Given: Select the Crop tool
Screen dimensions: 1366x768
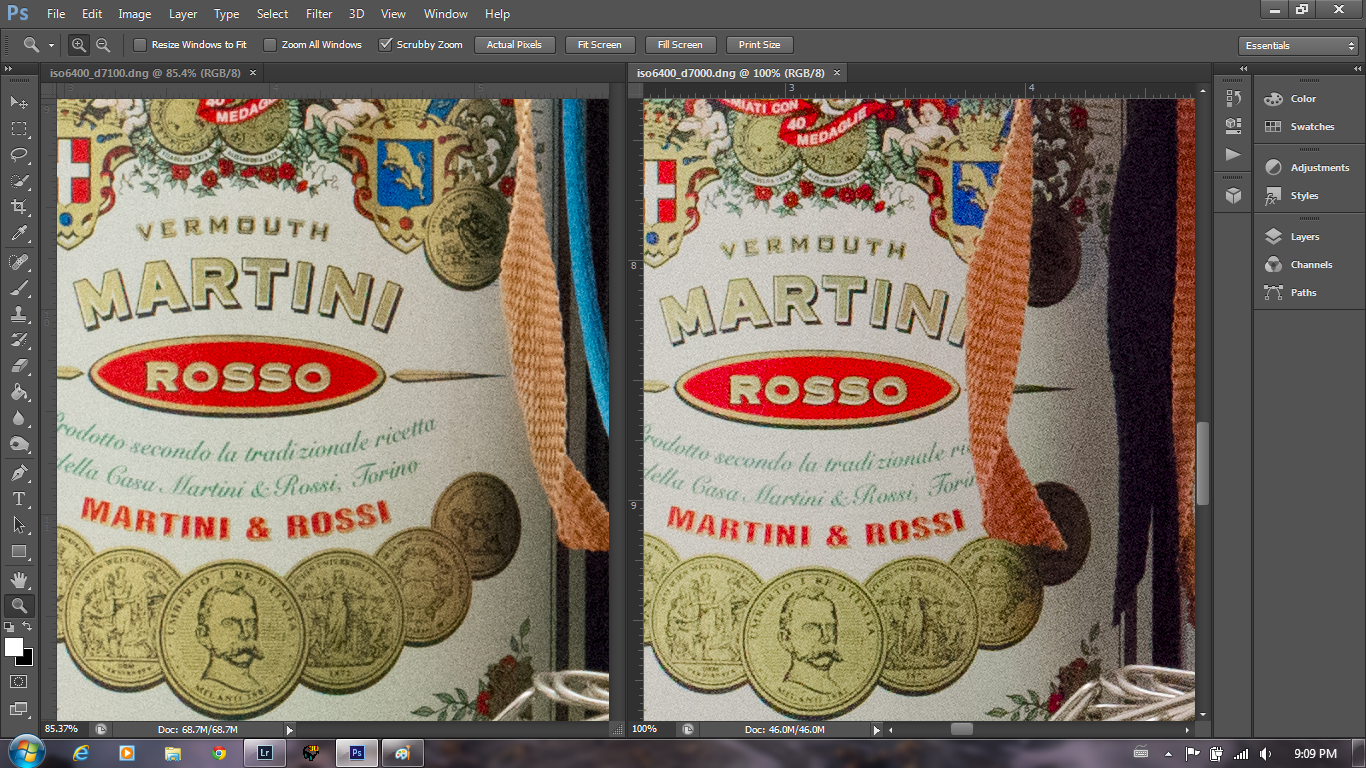Looking at the screenshot, I should (x=19, y=207).
